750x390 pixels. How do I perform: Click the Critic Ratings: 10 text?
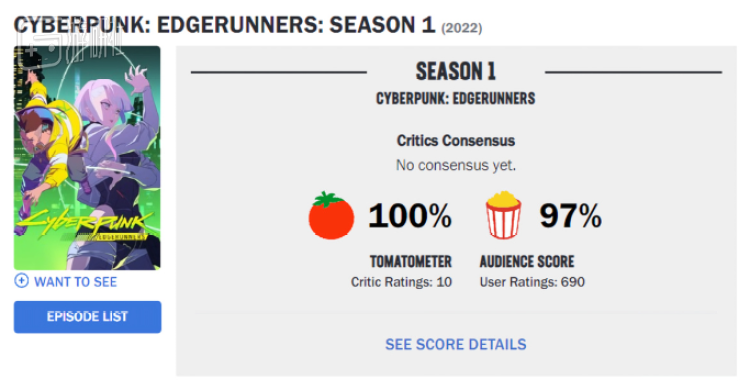(401, 282)
